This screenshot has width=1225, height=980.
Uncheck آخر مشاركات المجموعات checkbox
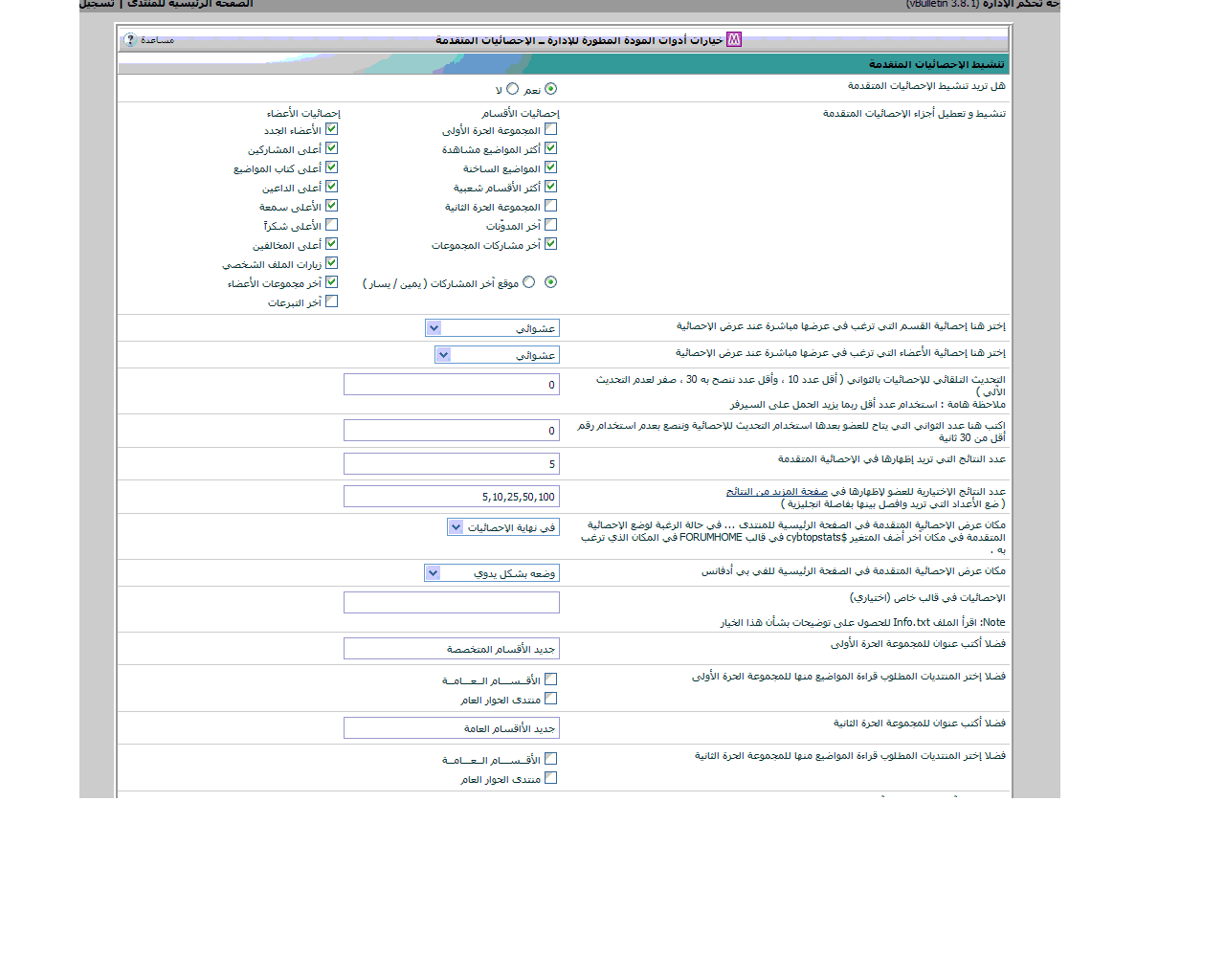[550, 244]
